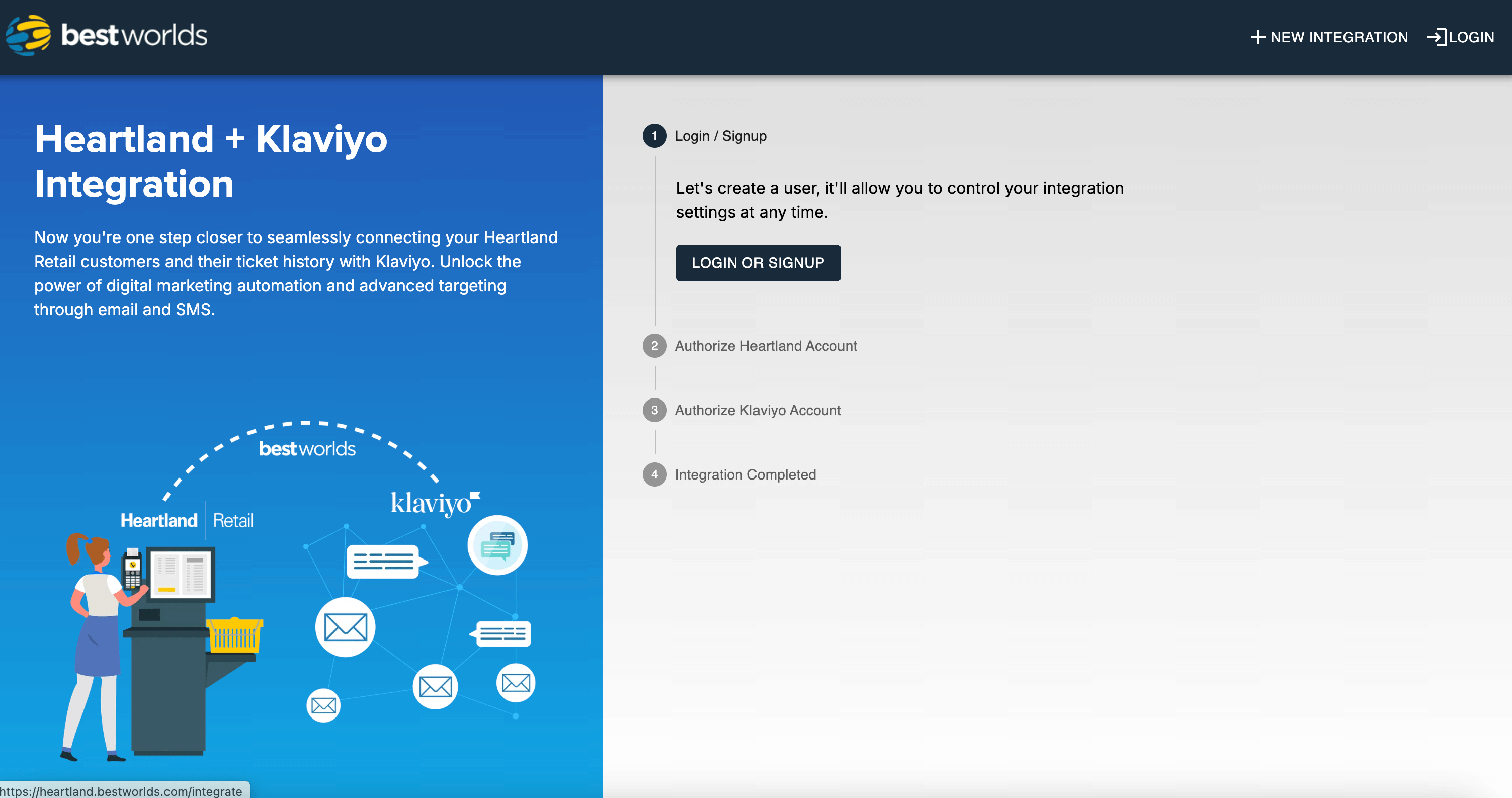1512x798 pixels.
Task: Click the LOGIN OR SIGNUP button
Action: click(x=758, y=263)
